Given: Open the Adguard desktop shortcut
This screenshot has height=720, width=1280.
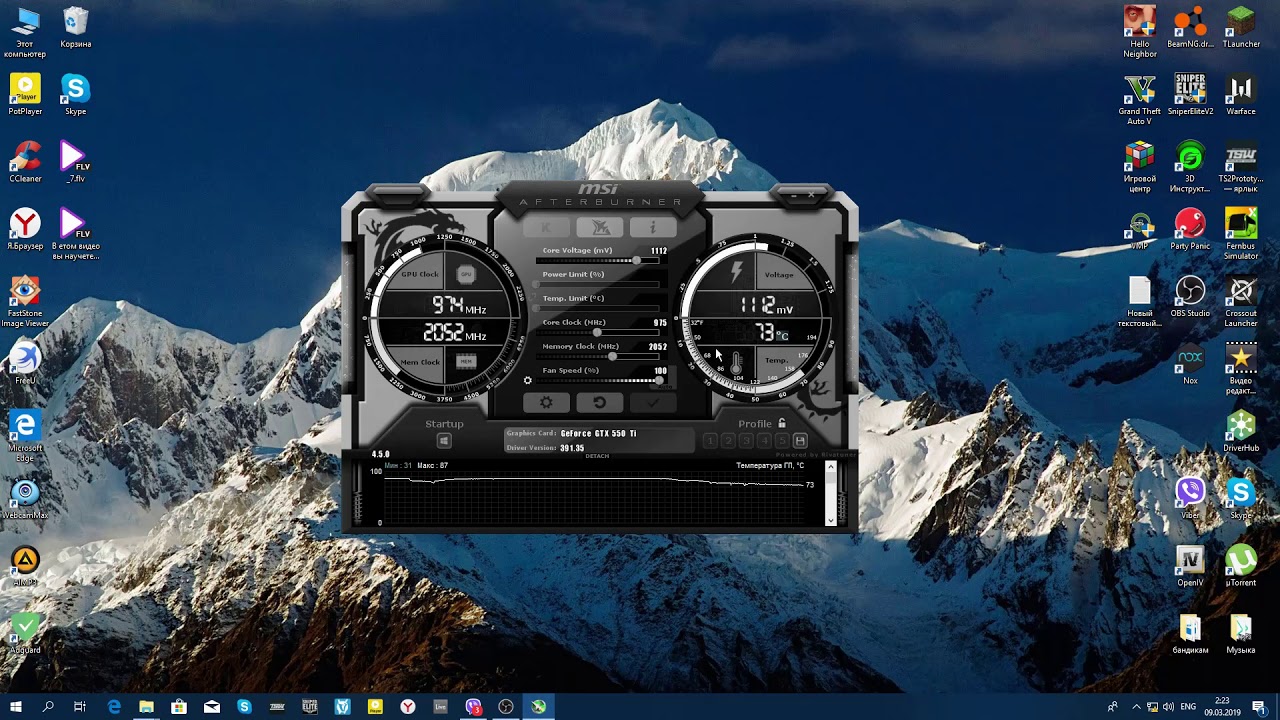Looking at the screenshot, I should coord(25,633).
